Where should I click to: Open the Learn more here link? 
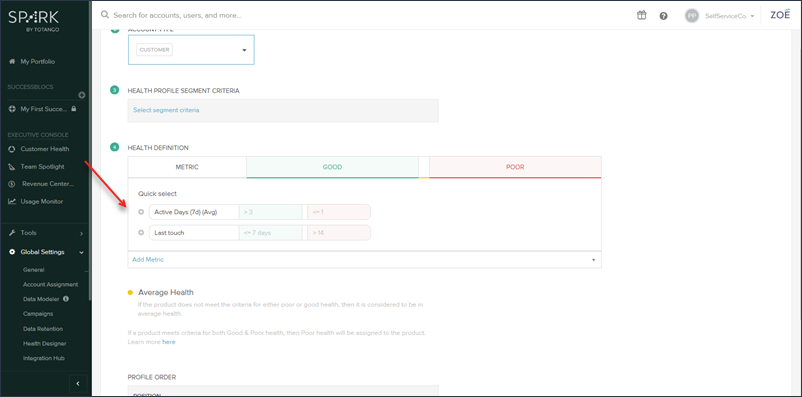169,342
